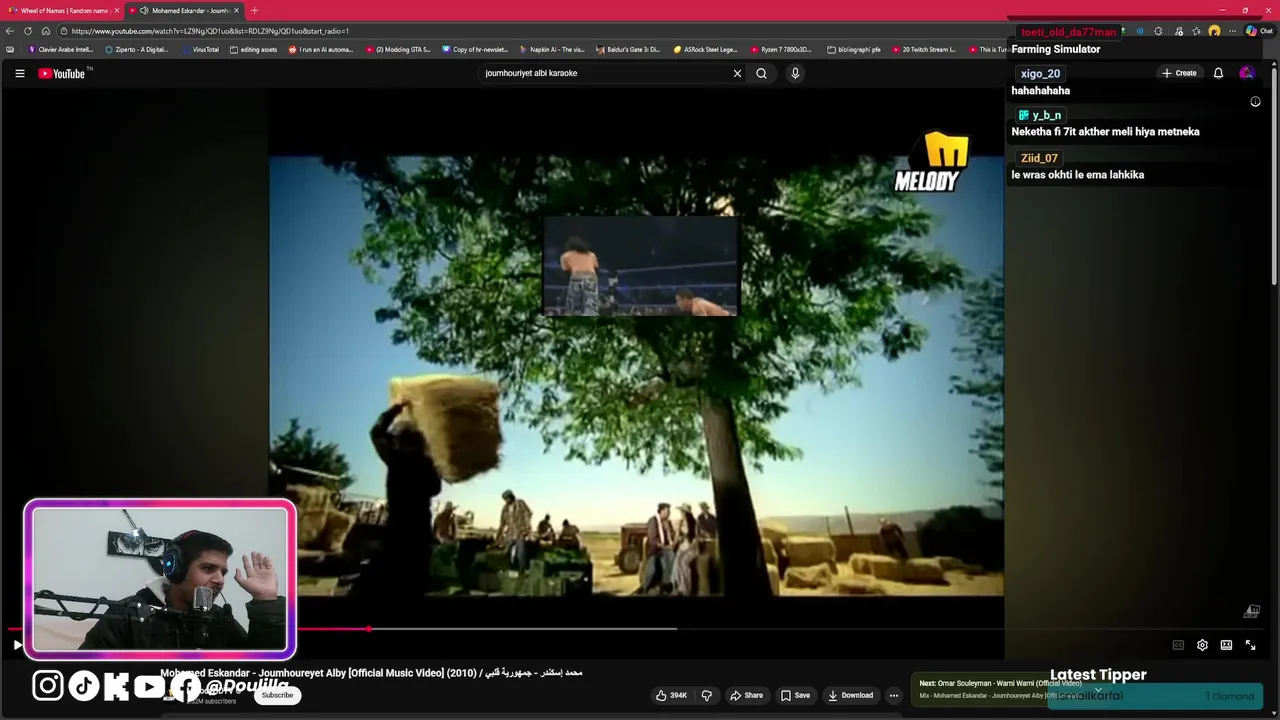Open a new browser tab
The height and width of the screenshot is (720, 1280).
(254, 10)
